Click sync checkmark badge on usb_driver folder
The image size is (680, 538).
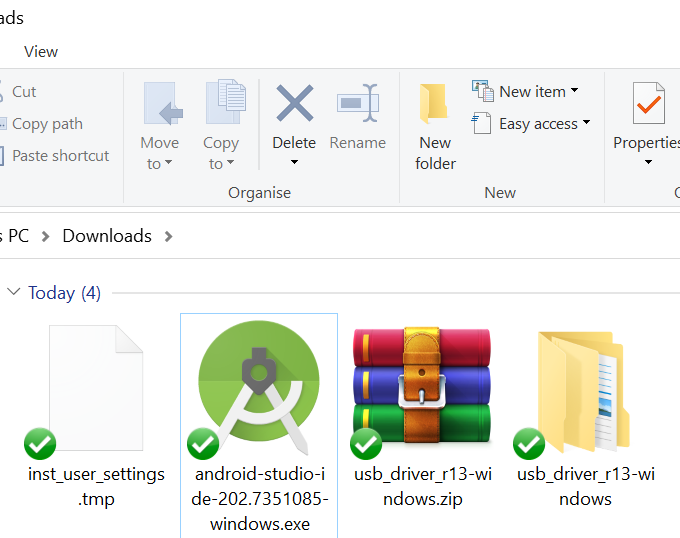529,443
